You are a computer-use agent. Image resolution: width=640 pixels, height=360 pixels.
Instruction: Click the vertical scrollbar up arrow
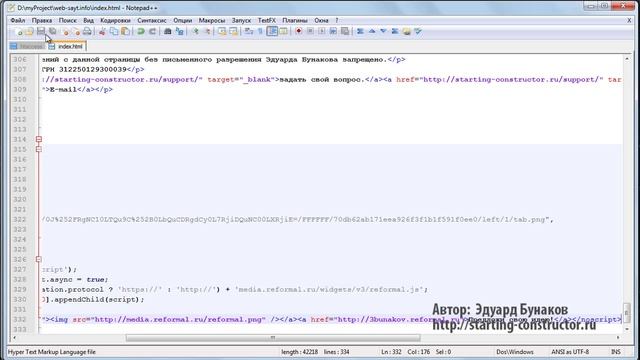point(627,59)
